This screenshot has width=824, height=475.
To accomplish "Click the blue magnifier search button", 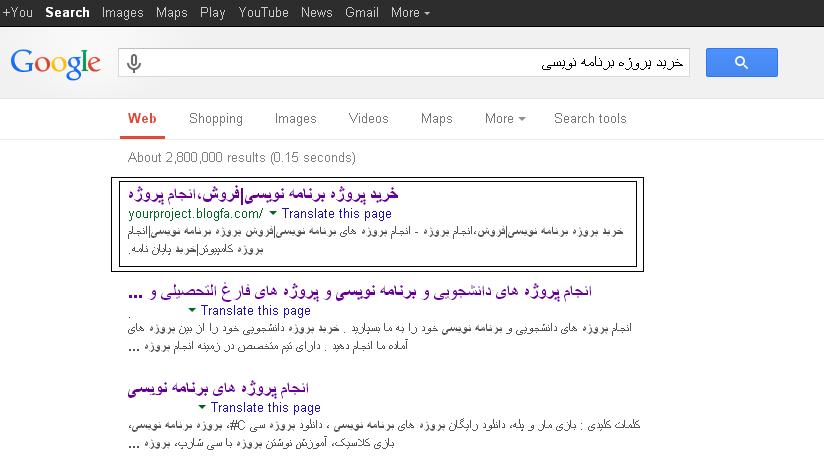I will coord(741,63).
